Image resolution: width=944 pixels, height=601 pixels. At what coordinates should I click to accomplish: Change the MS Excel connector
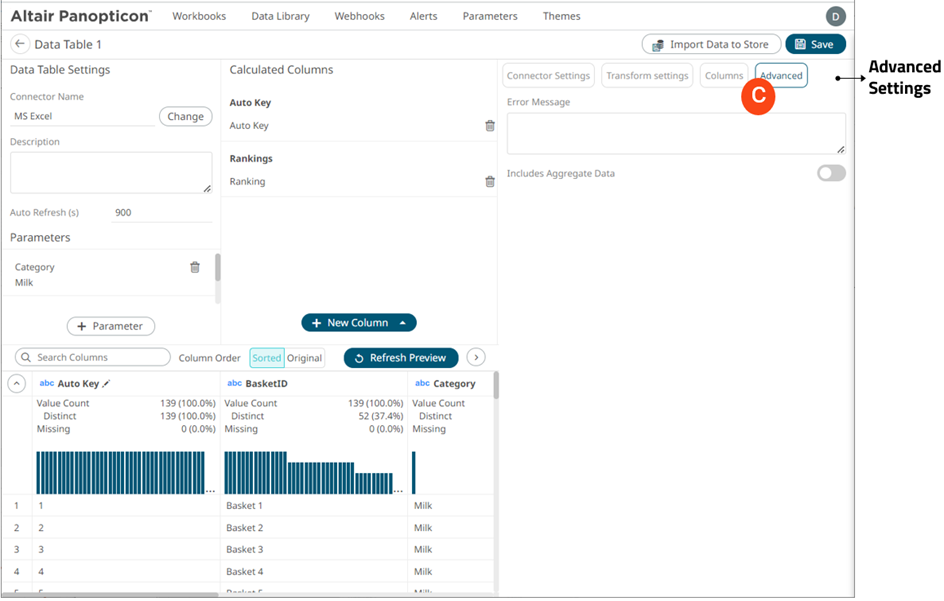click(185, 116)
